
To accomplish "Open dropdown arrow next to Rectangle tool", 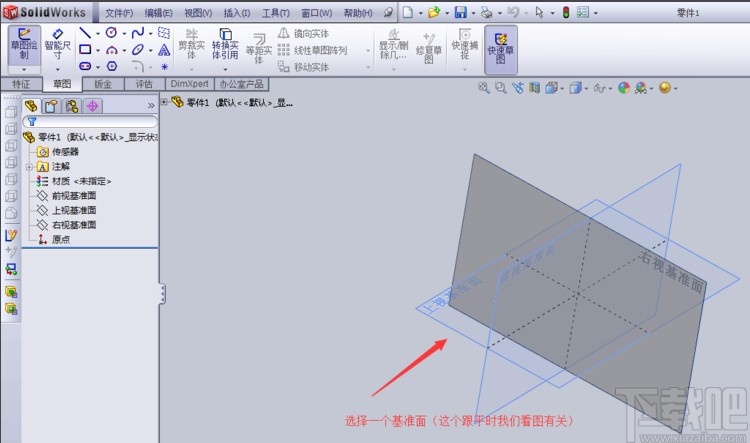I will pos(98,50).
